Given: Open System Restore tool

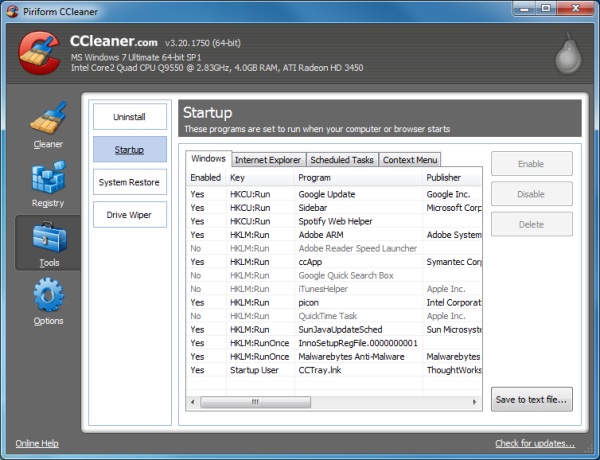Looking at the screenshot, I should [x=130, y=182].
